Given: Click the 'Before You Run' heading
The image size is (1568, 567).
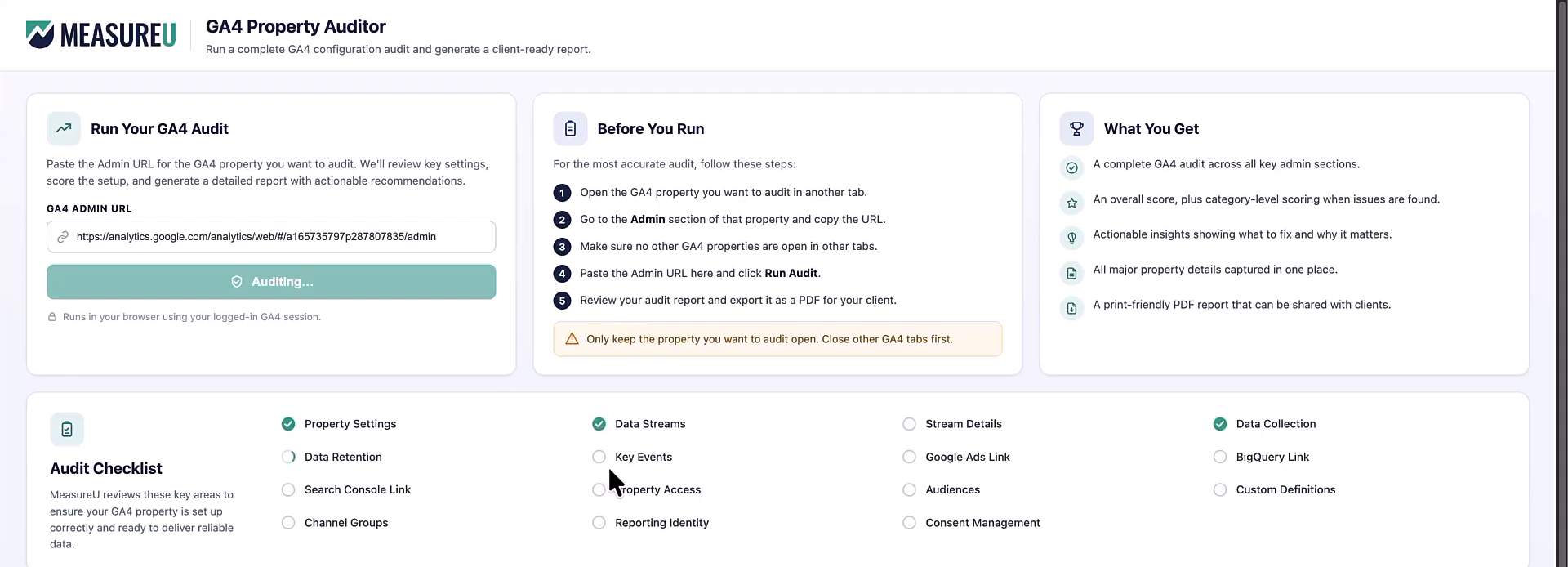Looking at the screenshot, I should click(651, 129).
